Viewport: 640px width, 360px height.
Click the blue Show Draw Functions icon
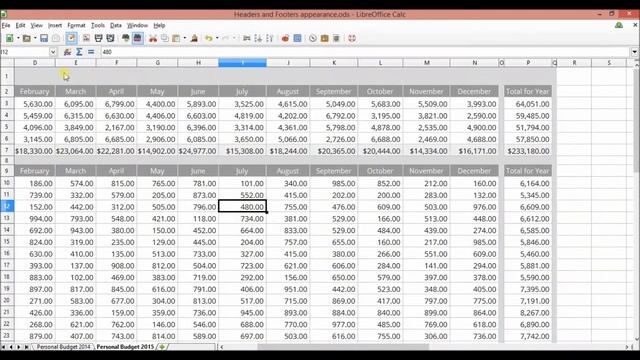[x=297, y=38]
